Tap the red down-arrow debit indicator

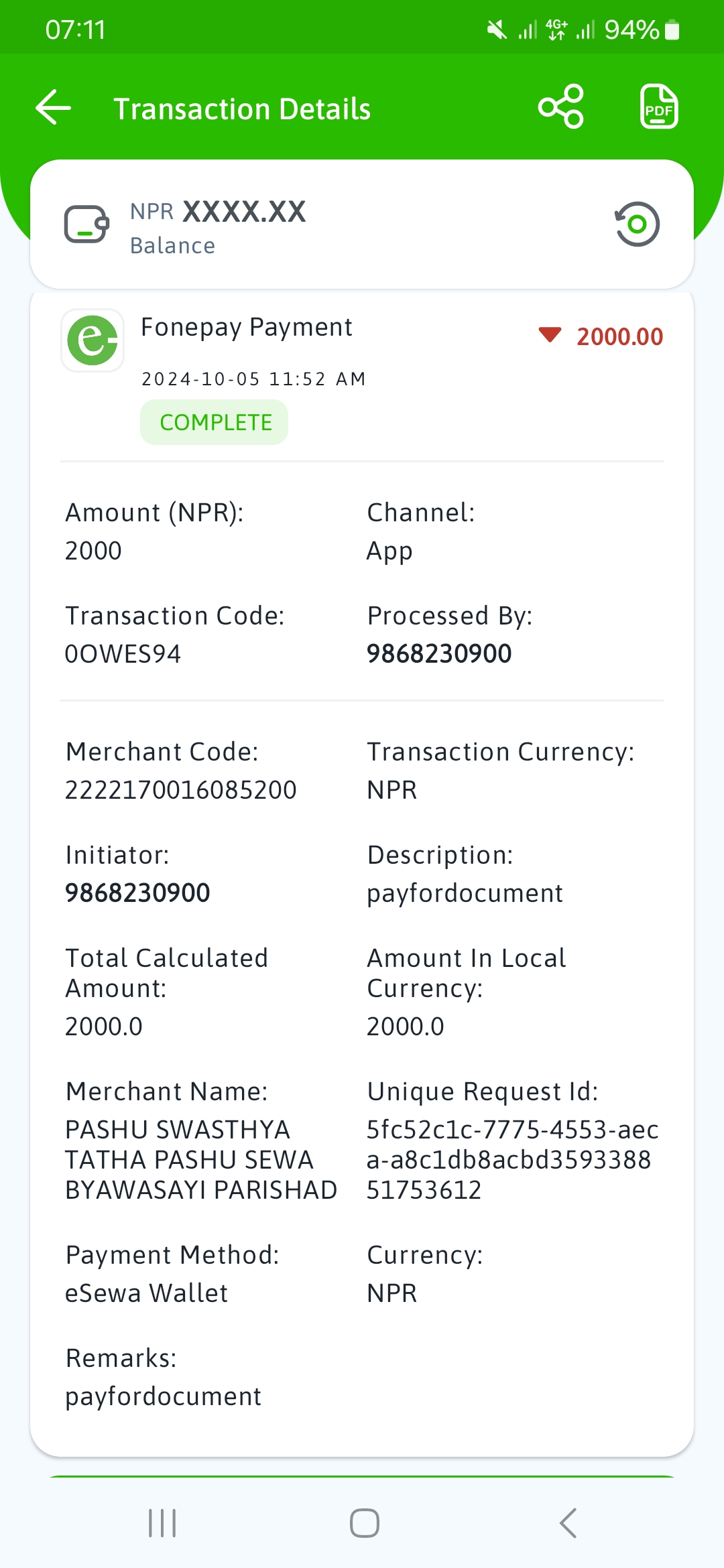coord(550,335)
